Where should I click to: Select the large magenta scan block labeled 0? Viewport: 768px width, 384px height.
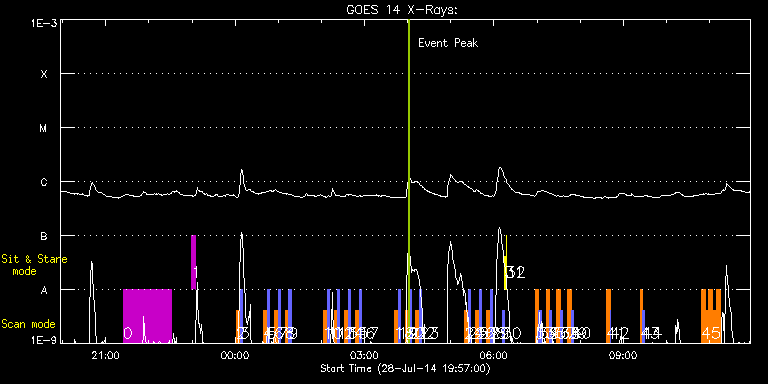pos(147,316)
